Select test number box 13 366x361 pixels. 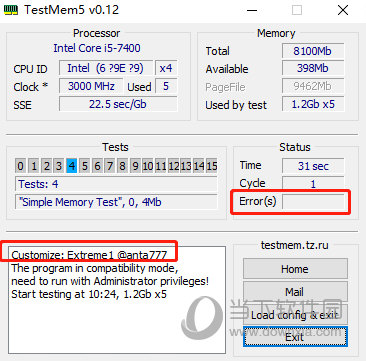pos(186,166)
